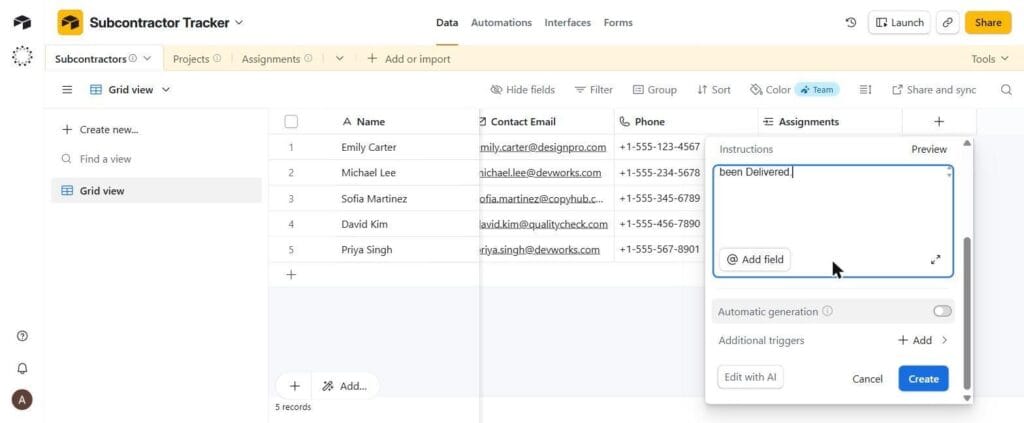The width and height of the screenshot is (1024, 423).
Task: Insert a field with Add field button
Action: (755, 259)
